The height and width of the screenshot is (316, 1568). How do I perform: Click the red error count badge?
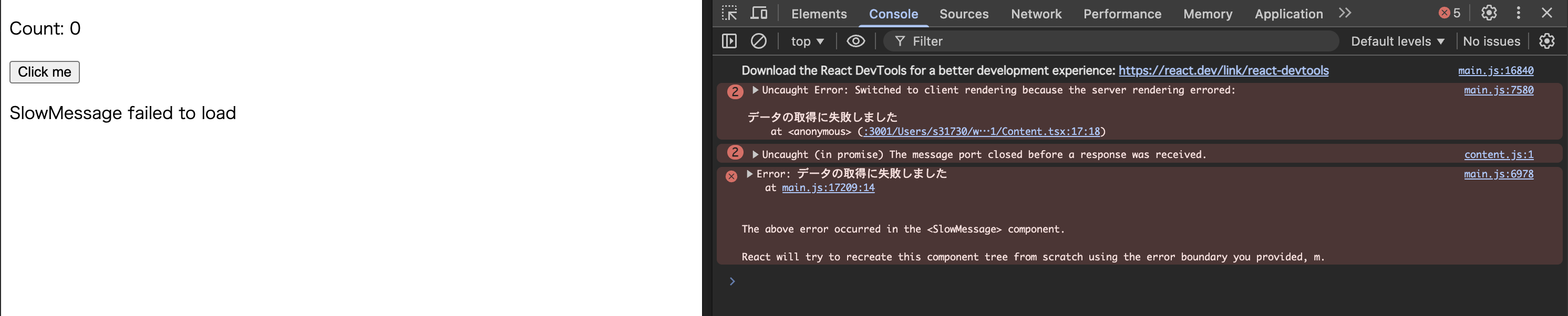1449,13
